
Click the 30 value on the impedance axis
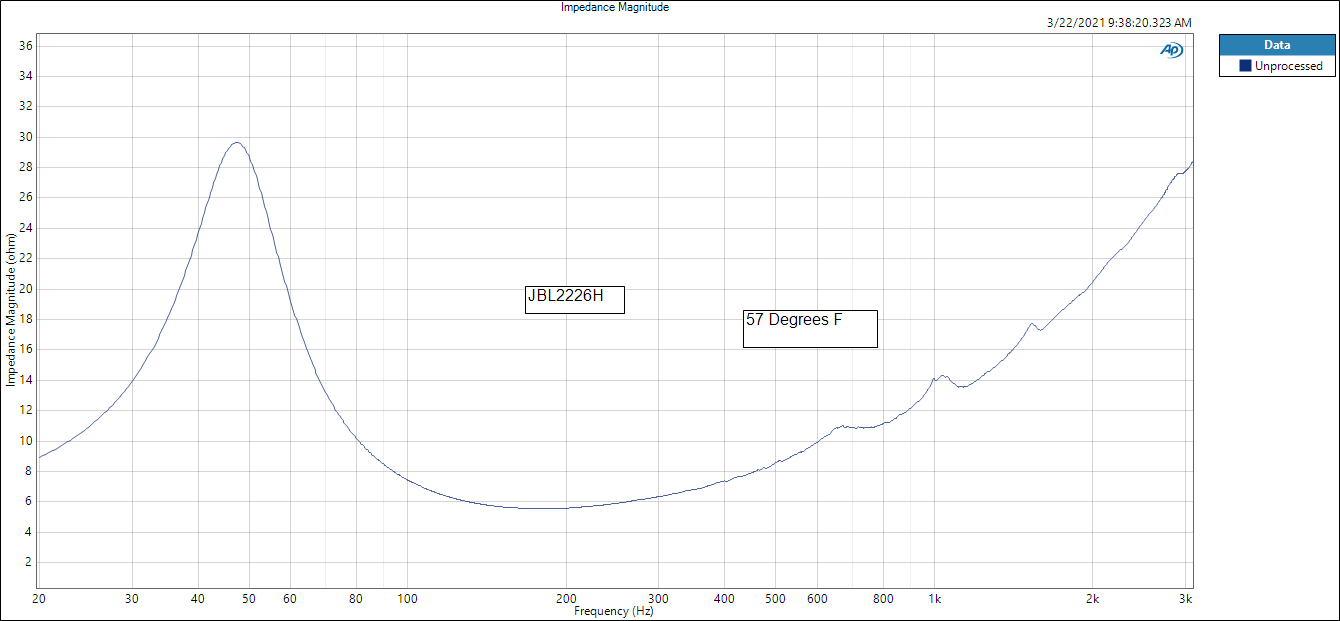tap(26, 137)
